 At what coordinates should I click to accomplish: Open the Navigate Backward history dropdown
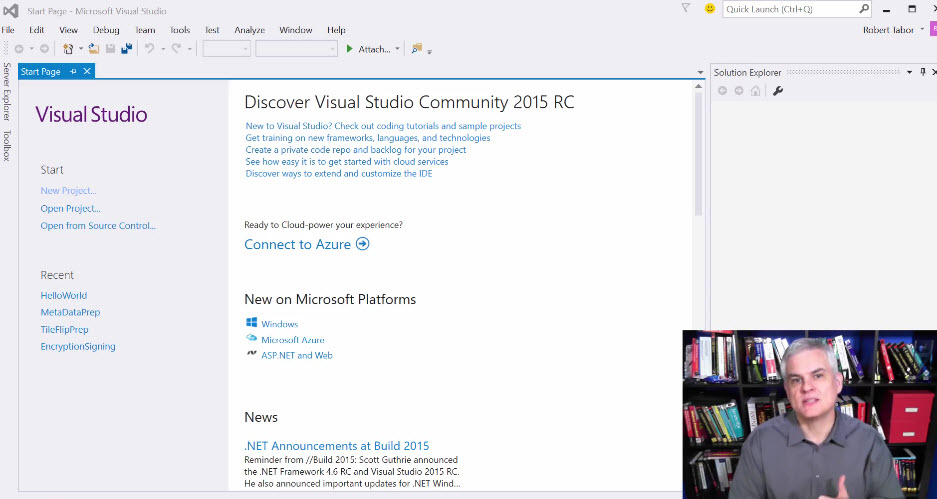(32, 49)
